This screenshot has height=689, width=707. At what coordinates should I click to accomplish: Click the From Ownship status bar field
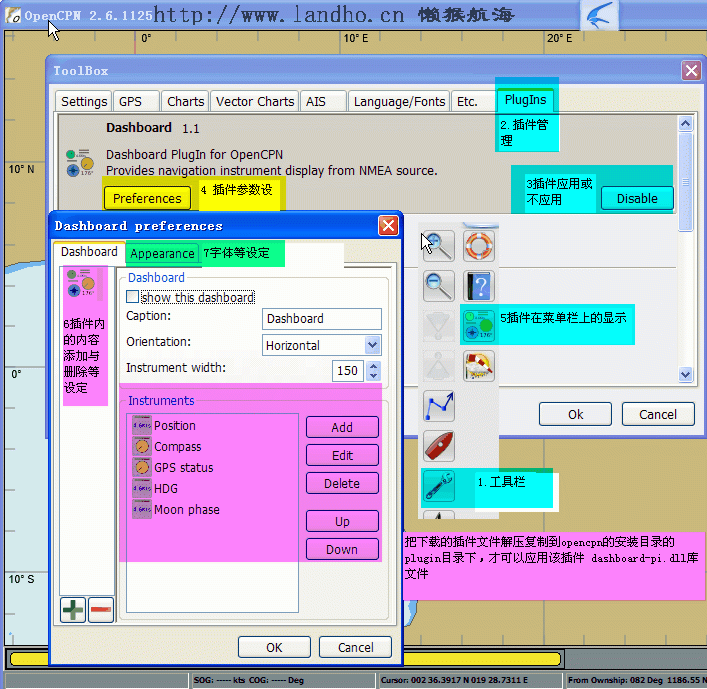[636, 680]
